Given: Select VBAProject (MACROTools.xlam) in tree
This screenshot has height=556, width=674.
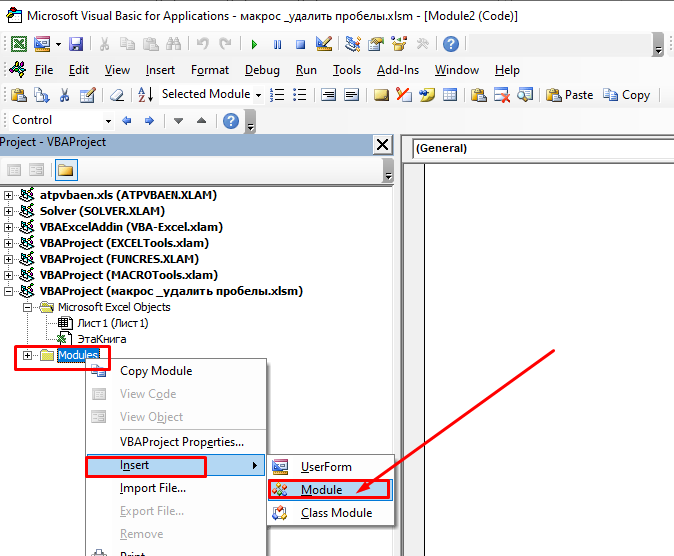Looking at the screenshot, I should 129,275.
